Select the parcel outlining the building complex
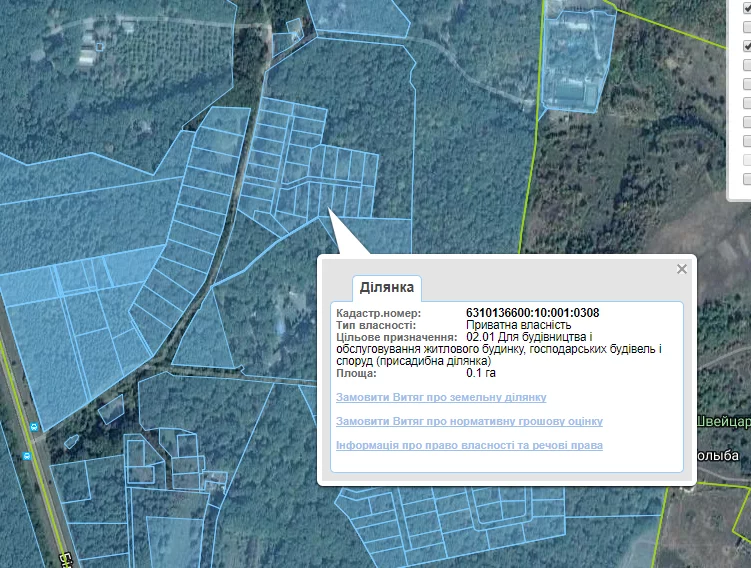The image size is (751, 568). pos(578,62)
